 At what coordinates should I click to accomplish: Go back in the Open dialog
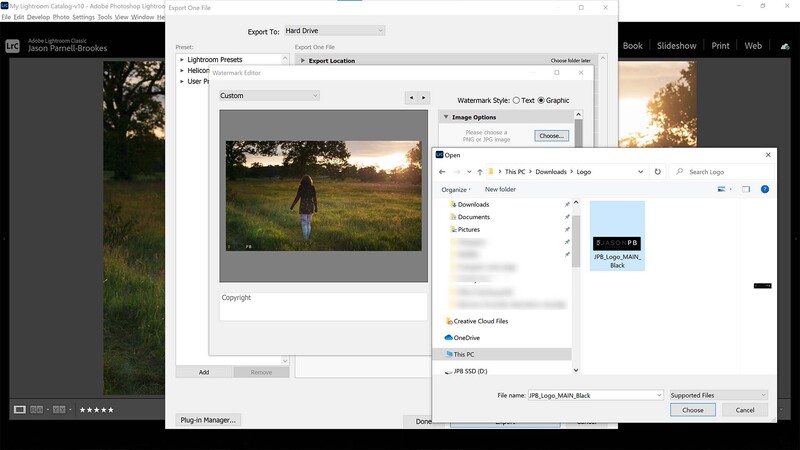click(442, 172)
